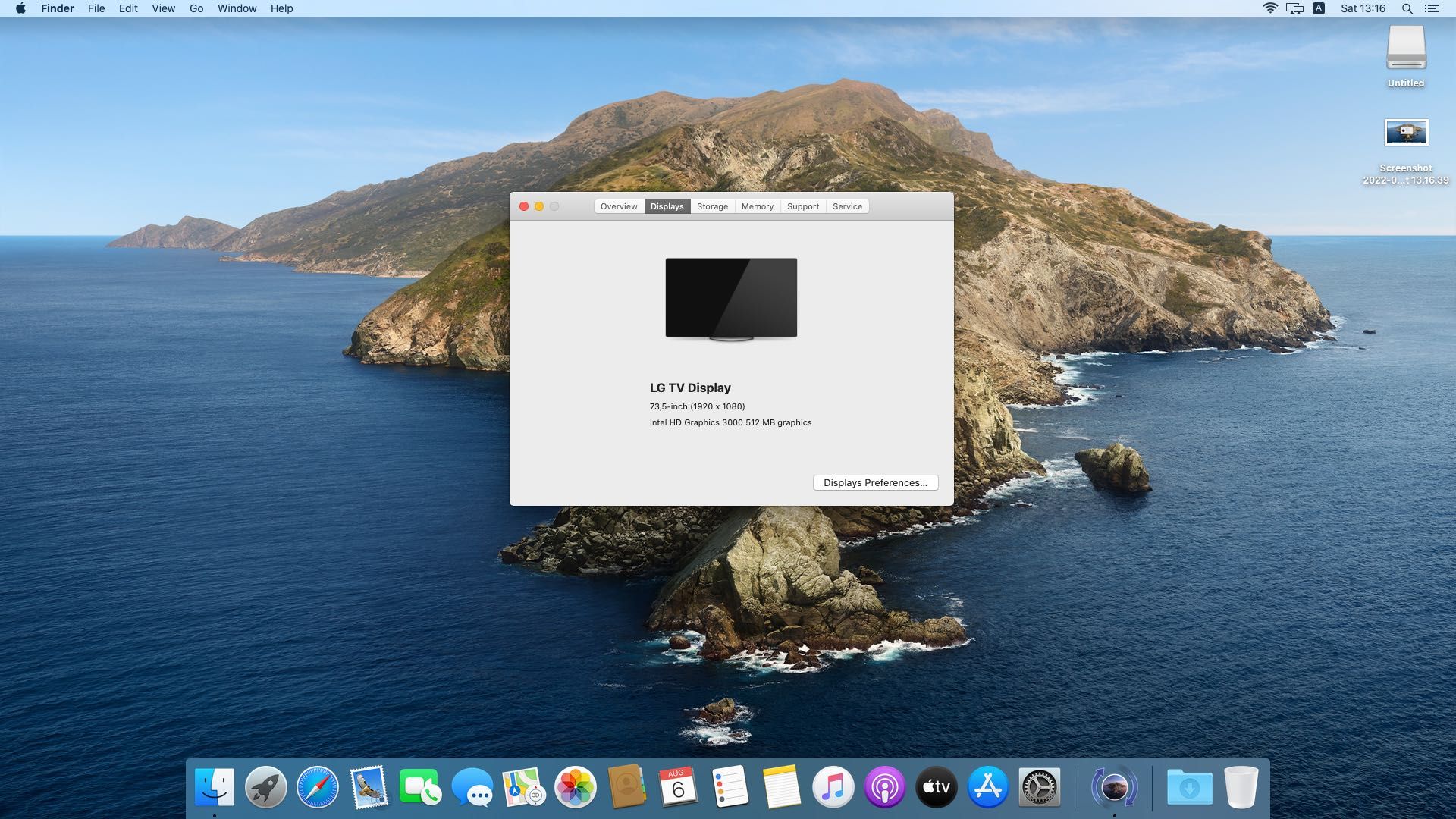Switch to the Memory tab

[758, 206]
